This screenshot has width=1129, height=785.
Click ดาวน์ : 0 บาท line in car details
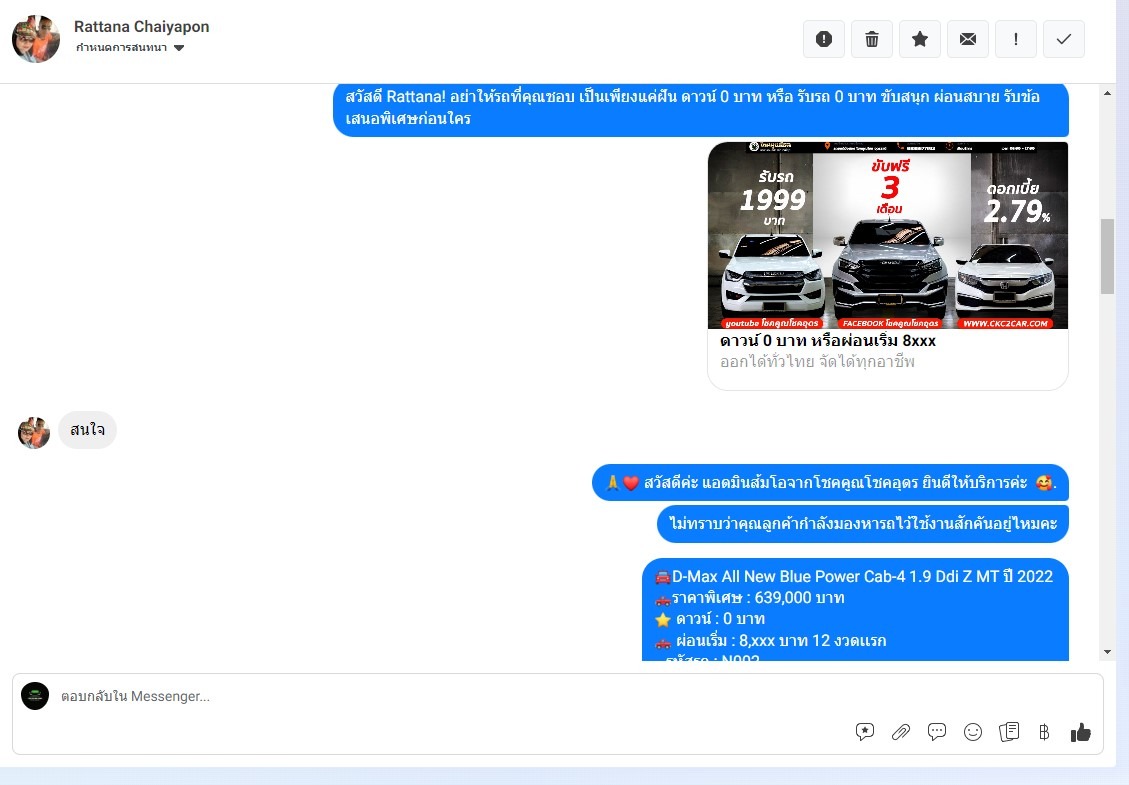click(x=710, y=619)
